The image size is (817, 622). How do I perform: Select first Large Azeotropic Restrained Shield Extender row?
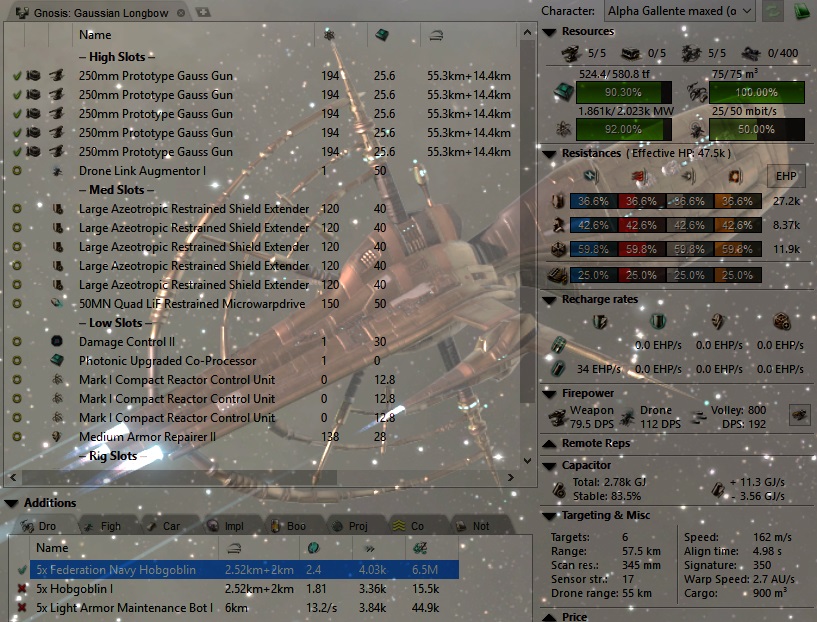coord(263,209)
